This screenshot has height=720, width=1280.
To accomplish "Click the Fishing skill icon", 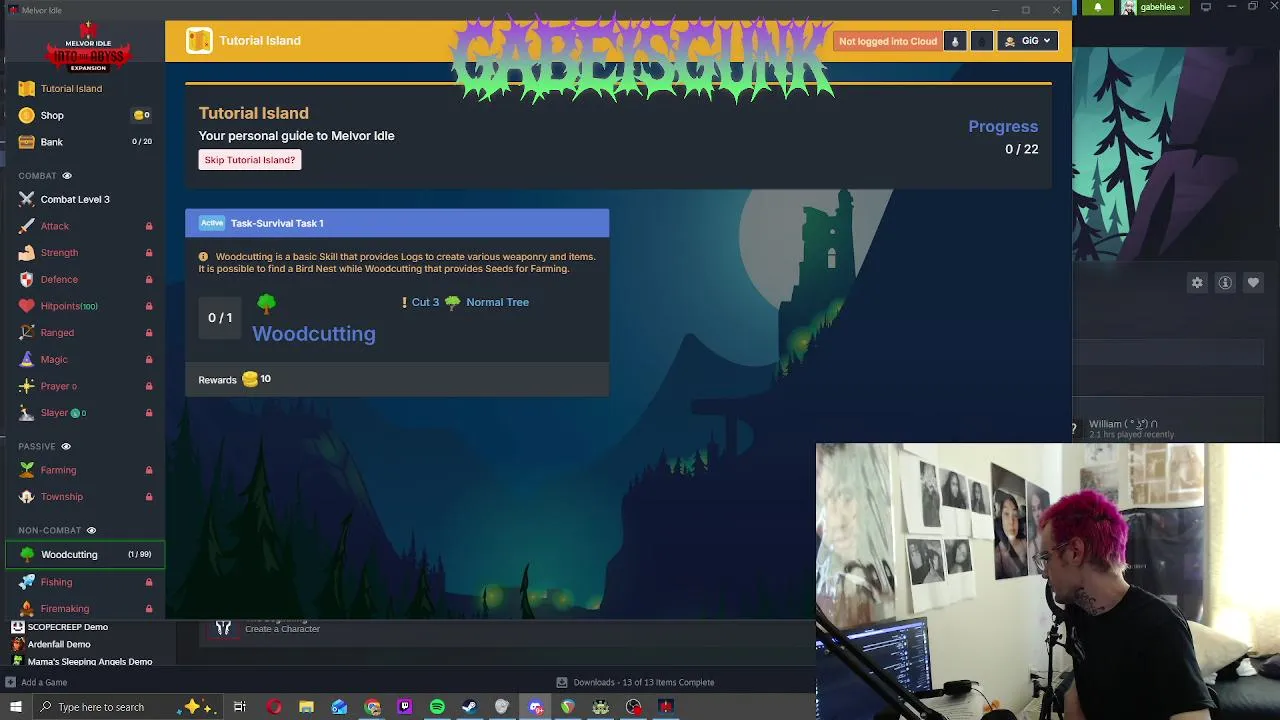I will (27, 582).
